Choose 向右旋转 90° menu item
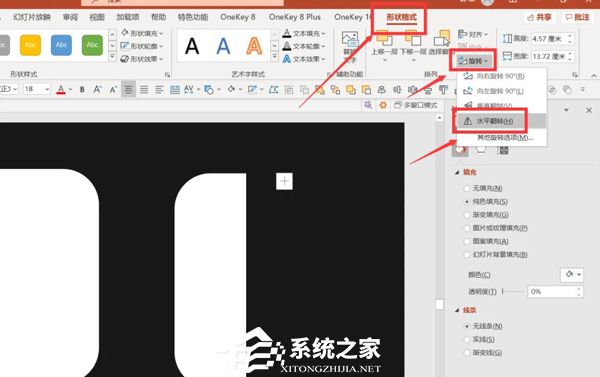The image size is (600, 377). point(501,76)
